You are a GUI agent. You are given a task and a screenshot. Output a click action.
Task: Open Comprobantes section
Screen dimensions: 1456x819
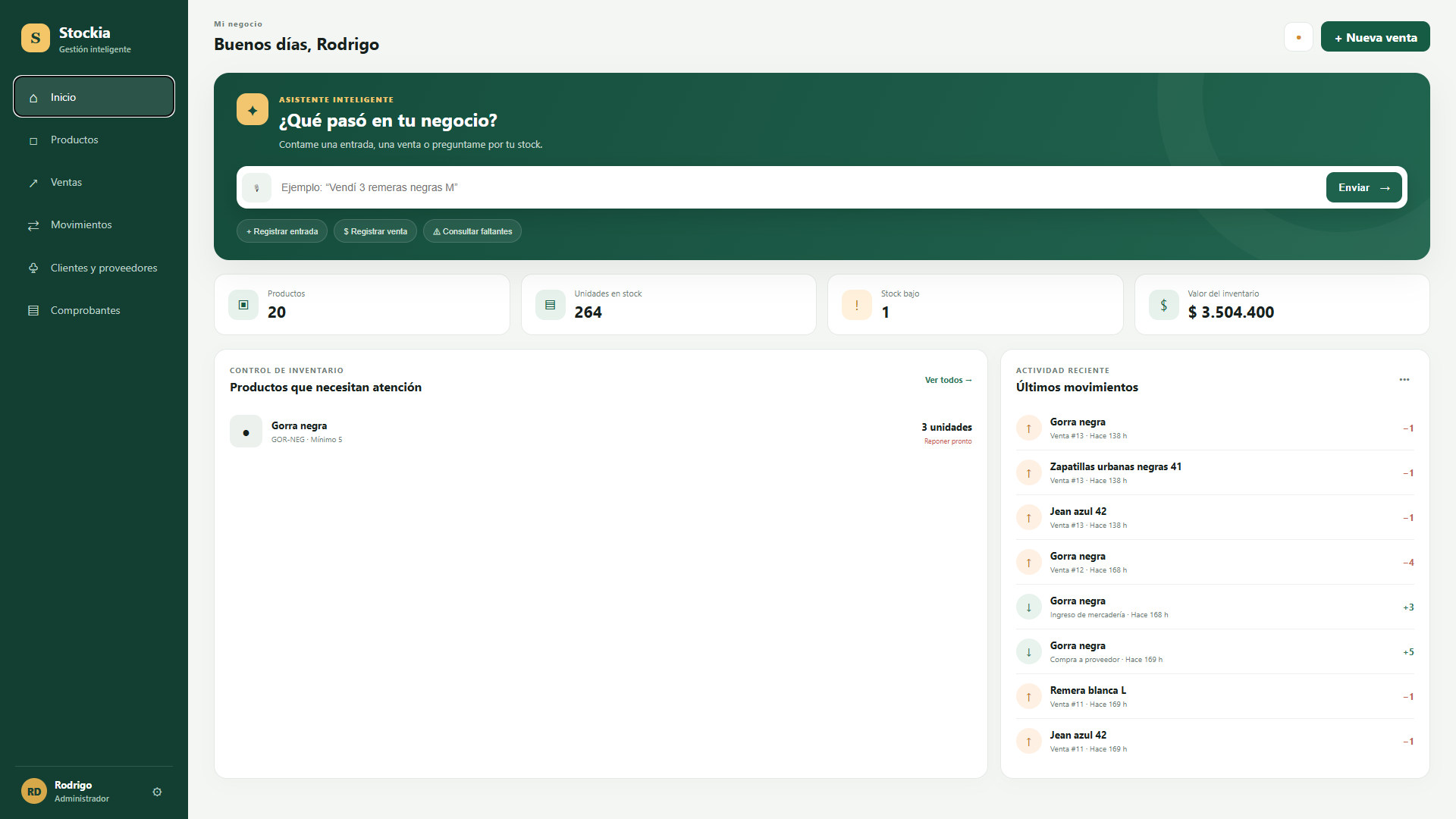94,310
